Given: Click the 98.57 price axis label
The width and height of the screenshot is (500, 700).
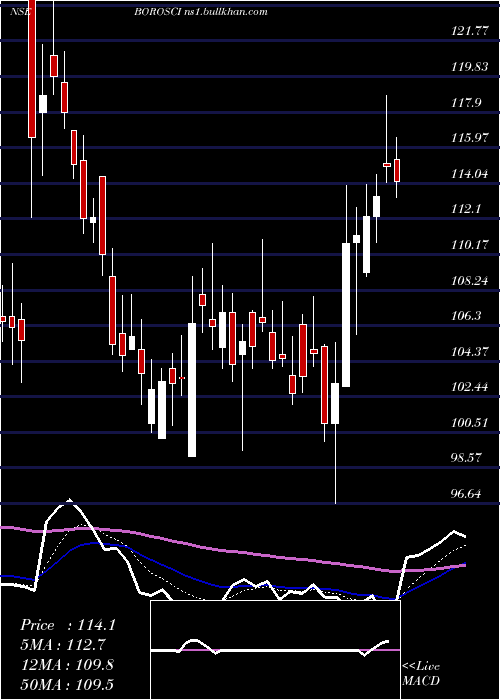Looking at the screenshot, I should click(468, 458).
